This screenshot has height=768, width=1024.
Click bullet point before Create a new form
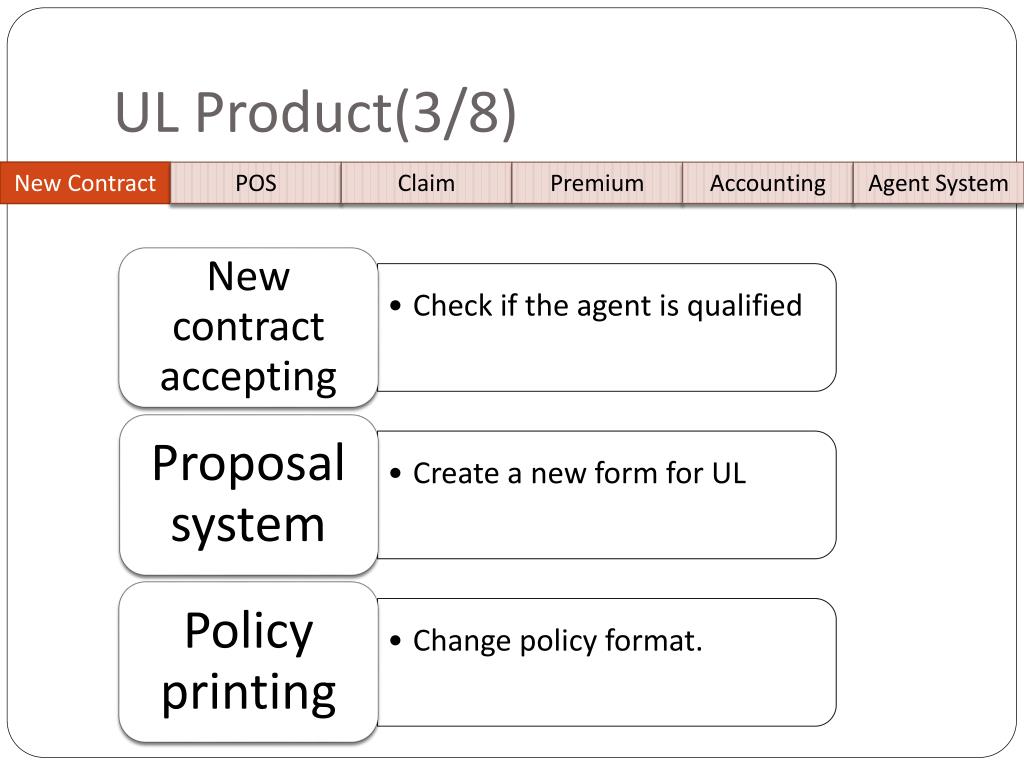click(395, 473)
